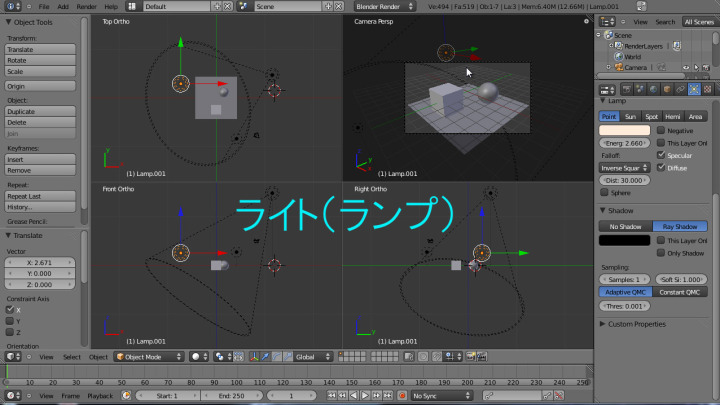Image resolution: width=720 pixels, height=405 pixels.
Task: Open the Render menu
Action: pos(86,6)
